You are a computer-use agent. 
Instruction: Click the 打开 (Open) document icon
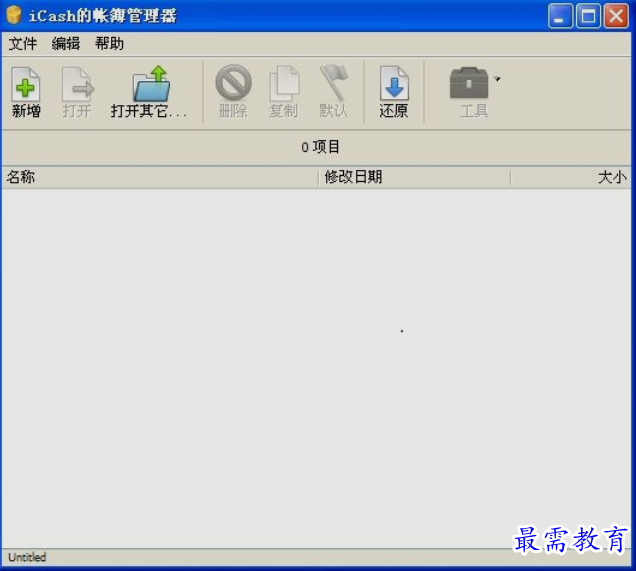[x=77, y=84]
